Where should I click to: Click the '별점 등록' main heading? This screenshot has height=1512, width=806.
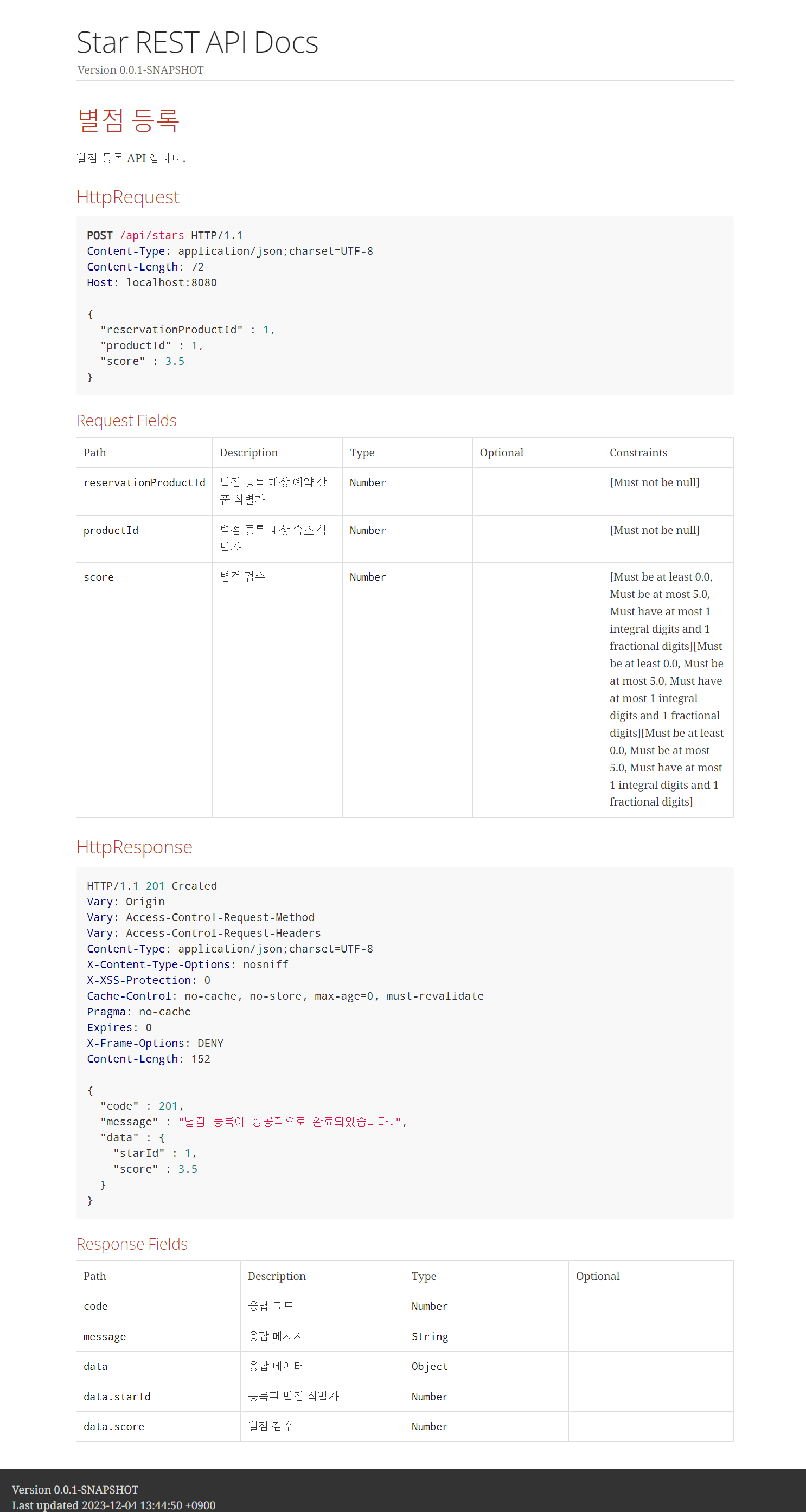[x=128, y=120]
